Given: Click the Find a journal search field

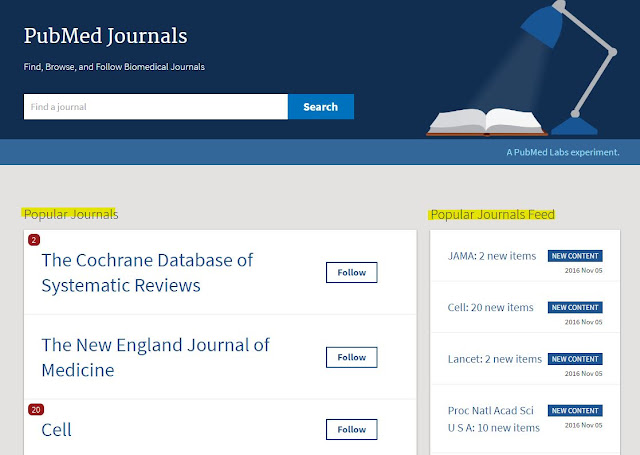Looking at the screenshot, I should click(156, 107).
